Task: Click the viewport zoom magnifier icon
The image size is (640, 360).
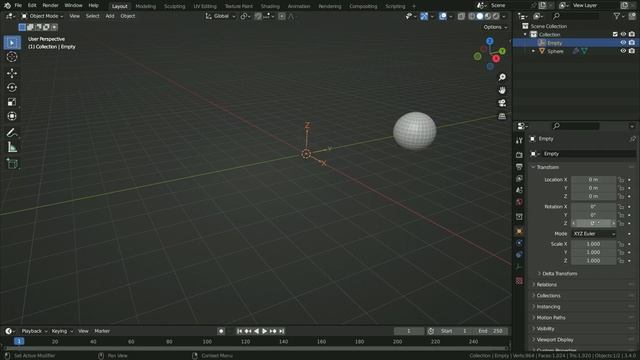Action: (x=502, y=77)
